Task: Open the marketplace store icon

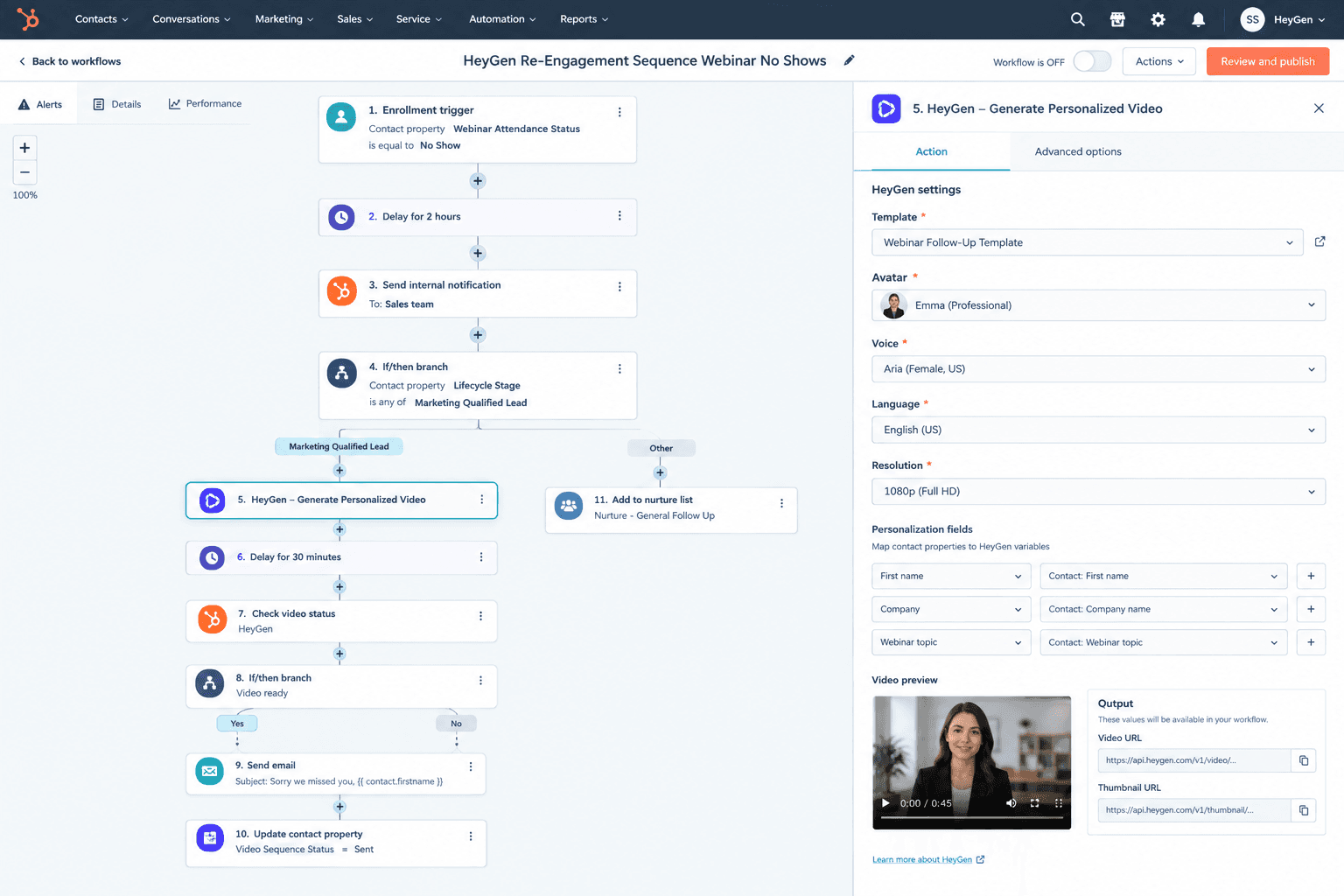Action: 1117,19
